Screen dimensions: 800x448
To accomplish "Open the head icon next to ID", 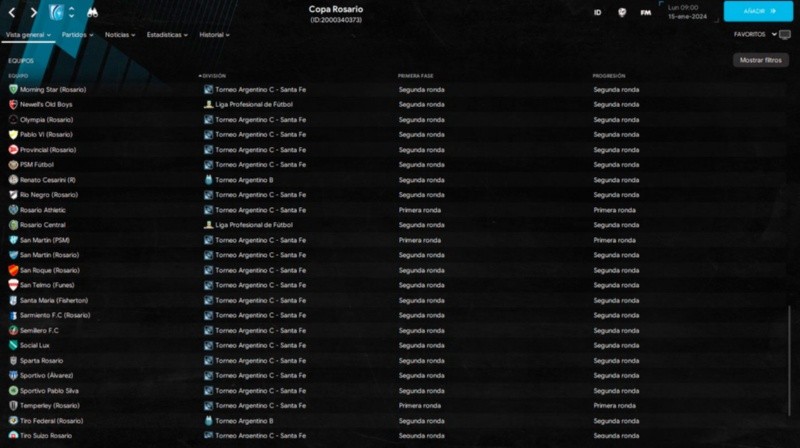I will point(621,12).
